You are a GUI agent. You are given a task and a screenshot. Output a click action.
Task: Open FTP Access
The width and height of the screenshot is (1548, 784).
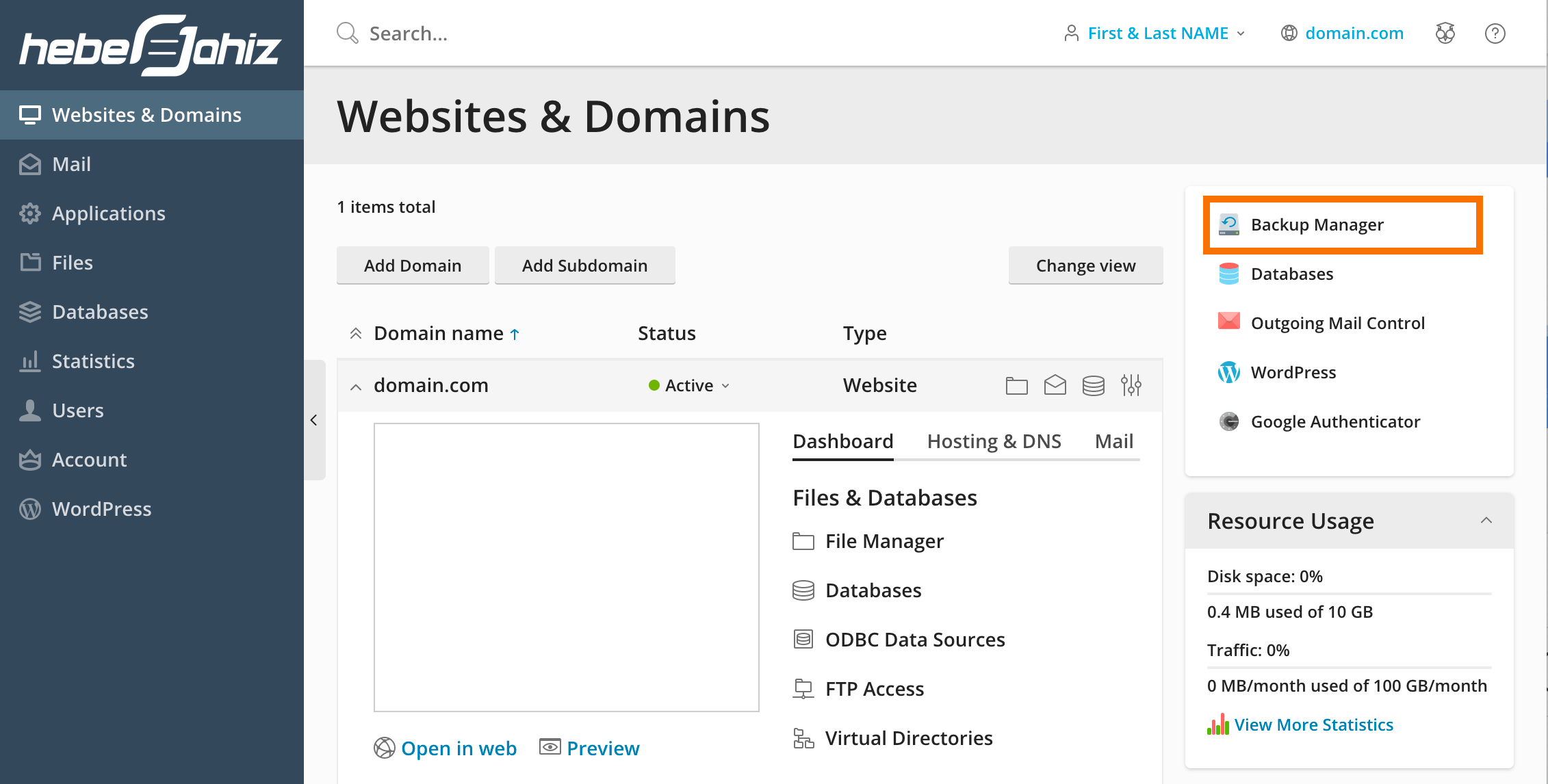[x=875, y=690]
